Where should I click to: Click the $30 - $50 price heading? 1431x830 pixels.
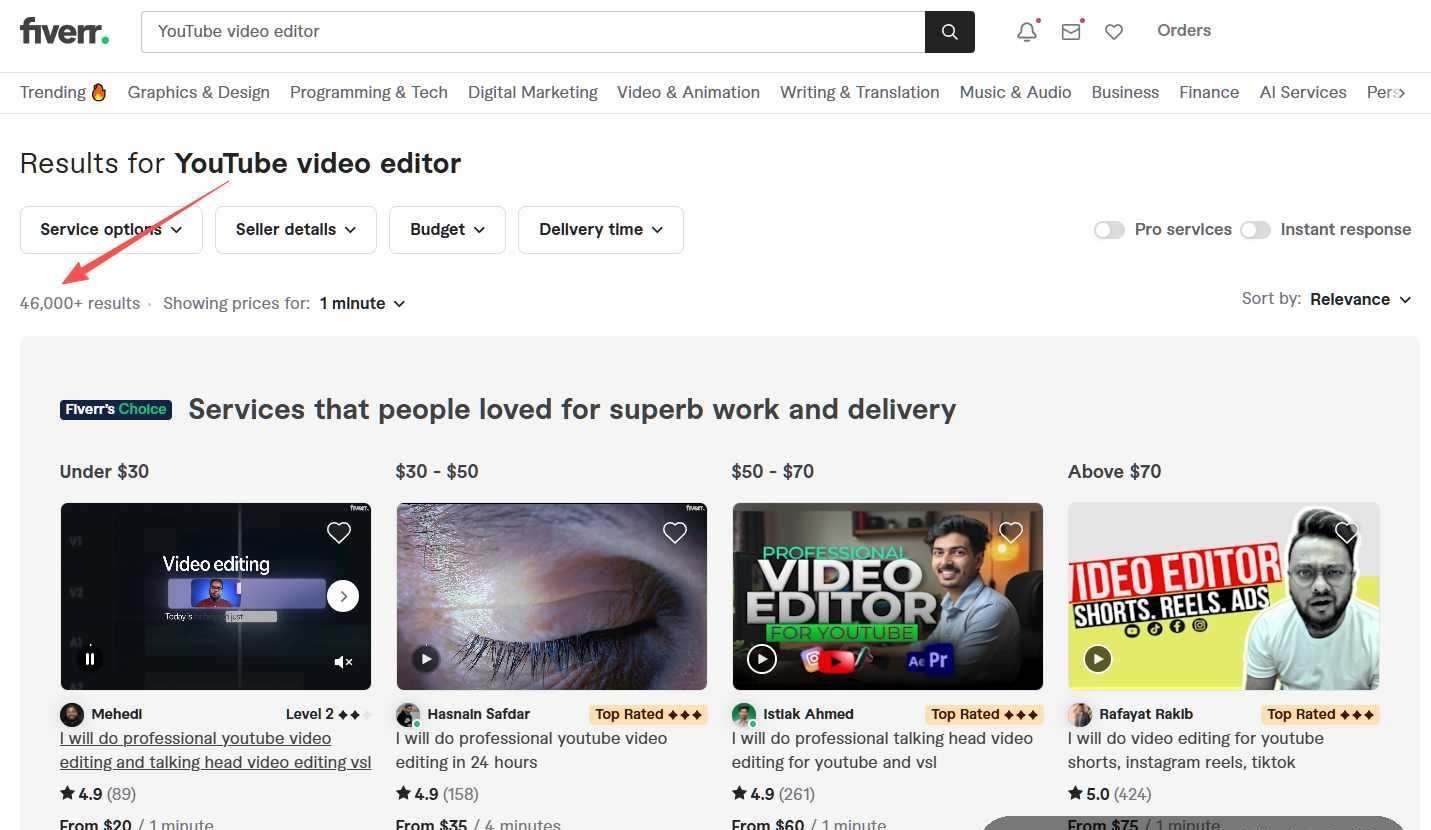click(x=437, y=471)
